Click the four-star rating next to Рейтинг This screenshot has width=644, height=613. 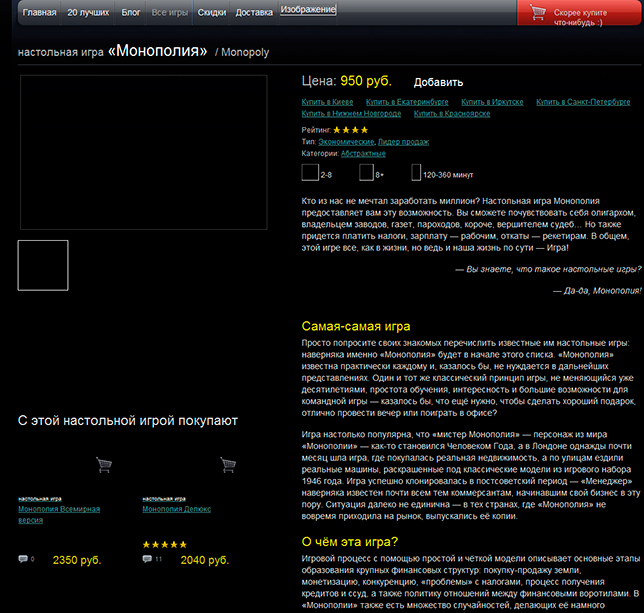pyautogui.click(x=350, y=130)
